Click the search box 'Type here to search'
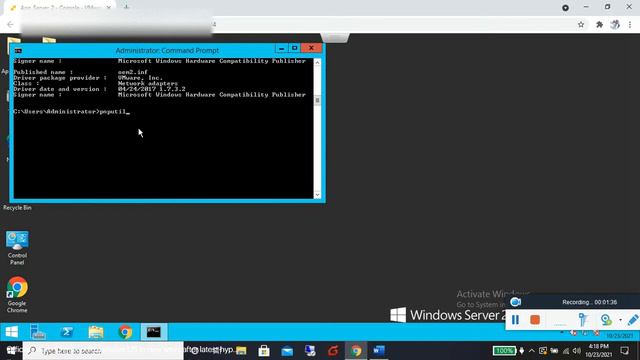The height and width of the screenshot is (360, 640). pos(103,351)
